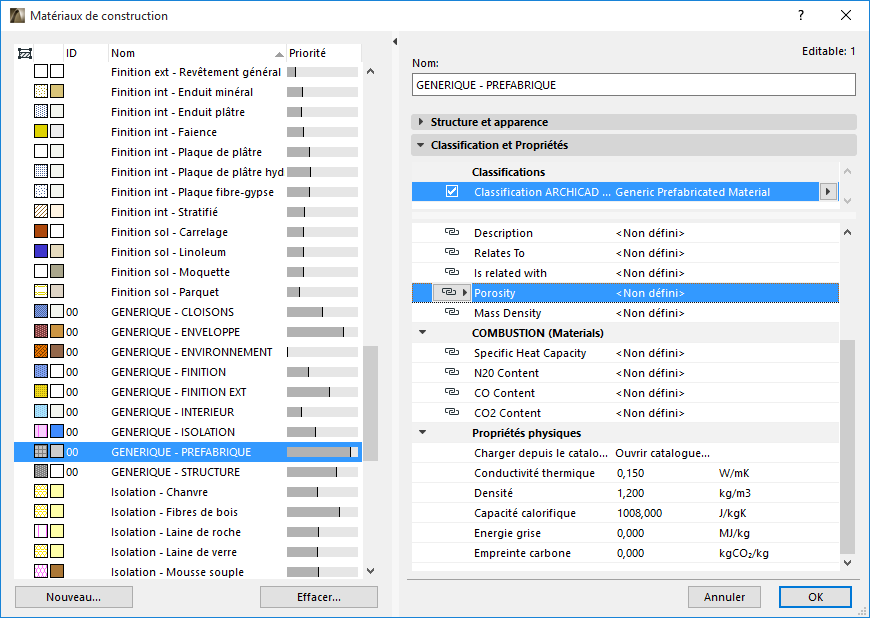
Task: Click the link icon beside CO2 Content
Action: click(452, 412)
